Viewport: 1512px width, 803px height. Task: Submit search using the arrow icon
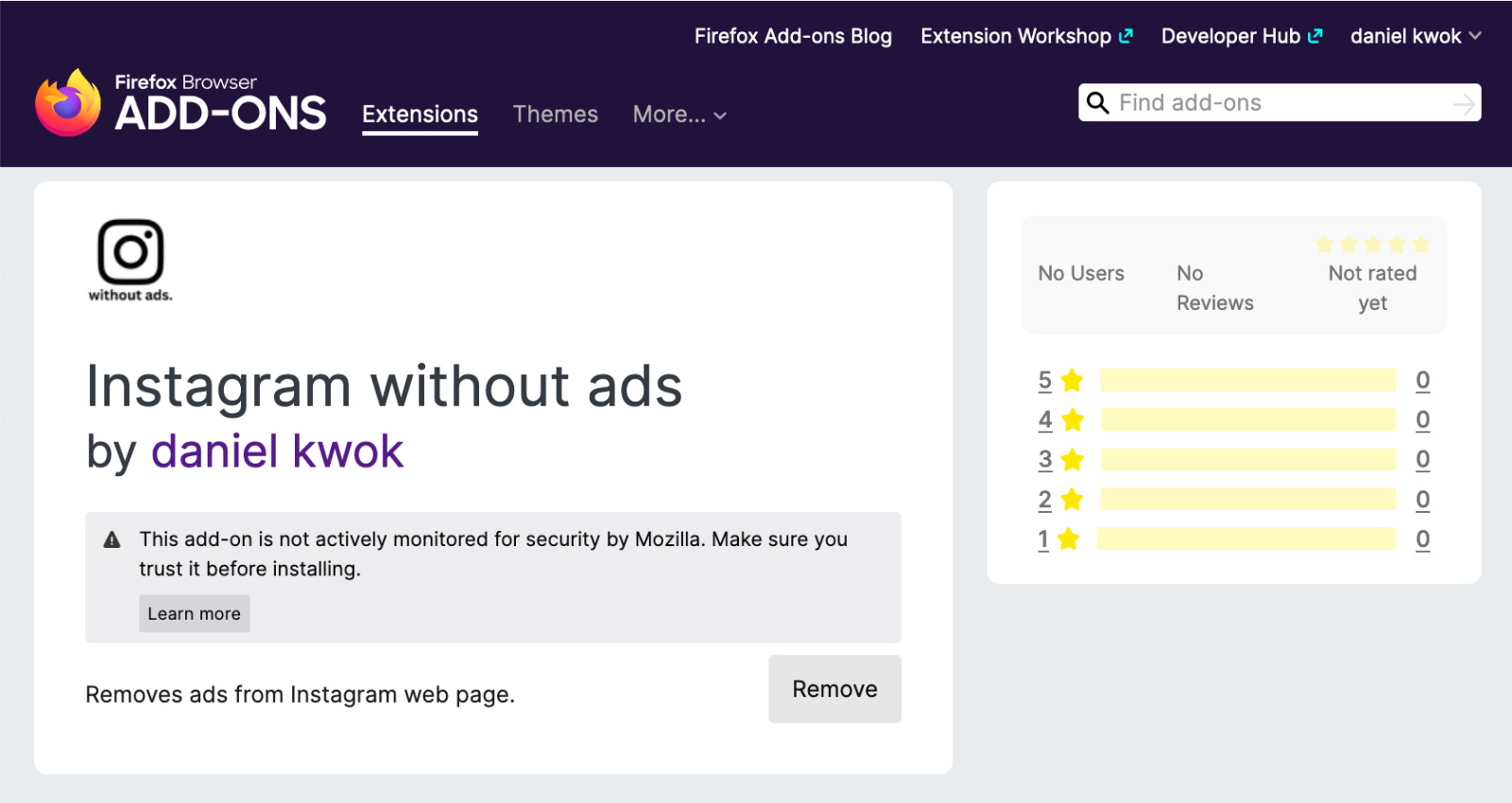tap(1464, 104)
